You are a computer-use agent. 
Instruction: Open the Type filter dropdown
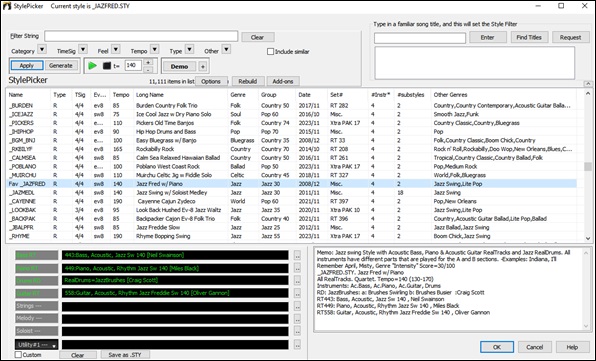pyautogui.click(x=189, y=49)
